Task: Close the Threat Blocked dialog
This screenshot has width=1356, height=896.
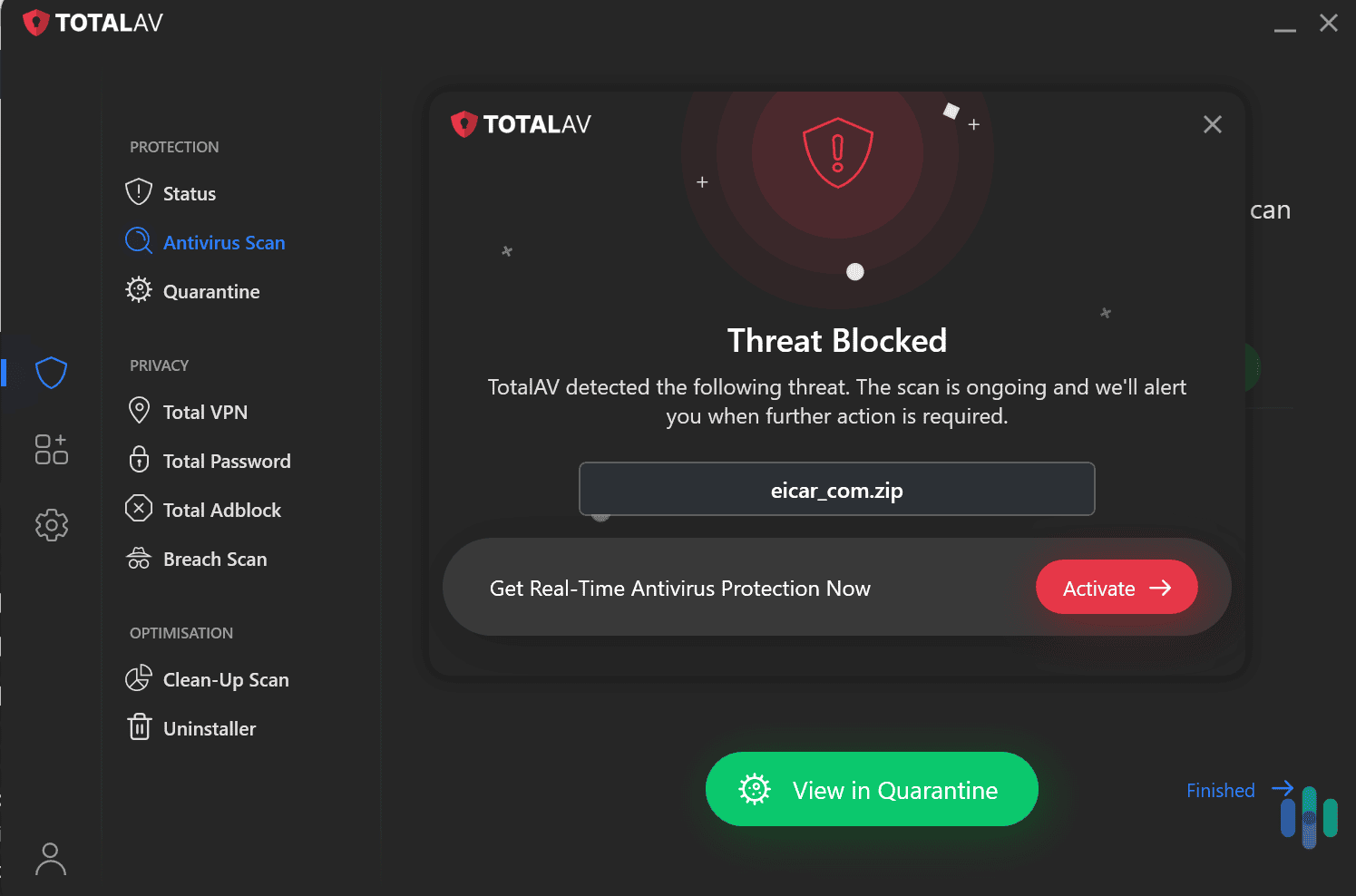Action: pyautogui.click(x=1212, y=124)
